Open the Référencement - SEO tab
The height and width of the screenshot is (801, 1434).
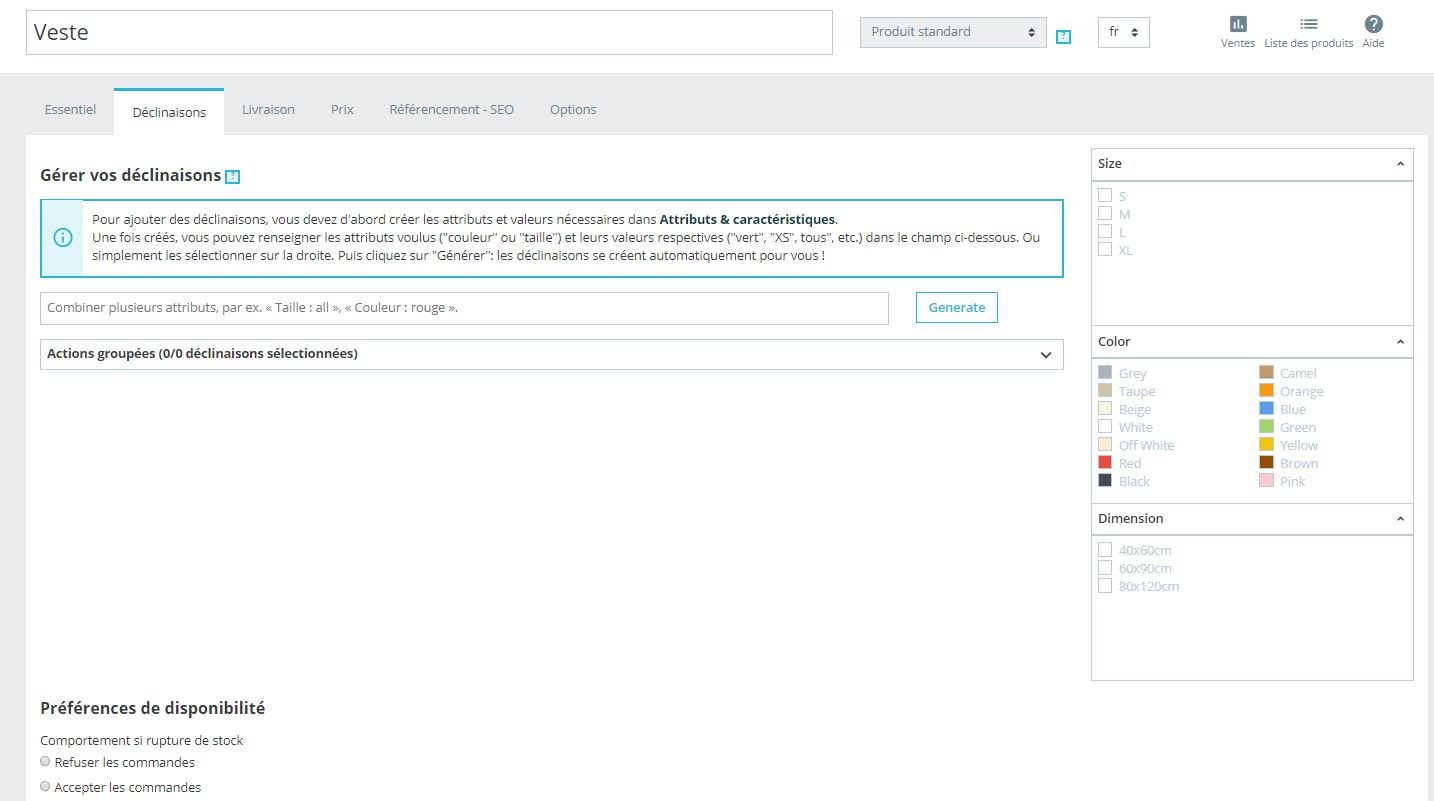point(451,110)
